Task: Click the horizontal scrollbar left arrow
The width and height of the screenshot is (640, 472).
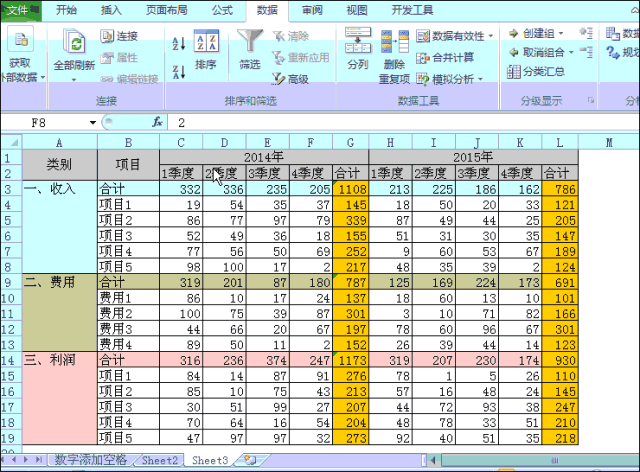Action: 433,460
